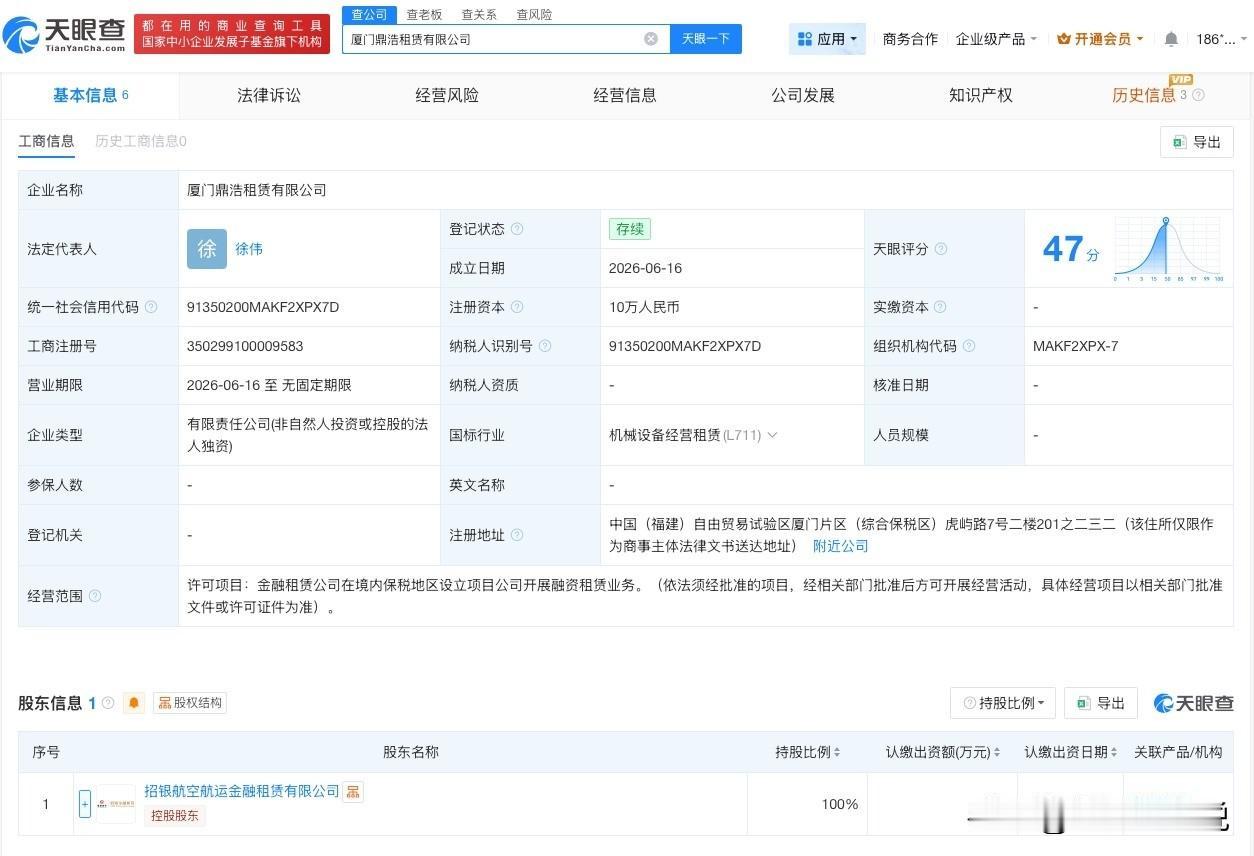Click help icon next to 统一社会信用代码
The image size is (1254, 856).
click(x=151, y=307)
